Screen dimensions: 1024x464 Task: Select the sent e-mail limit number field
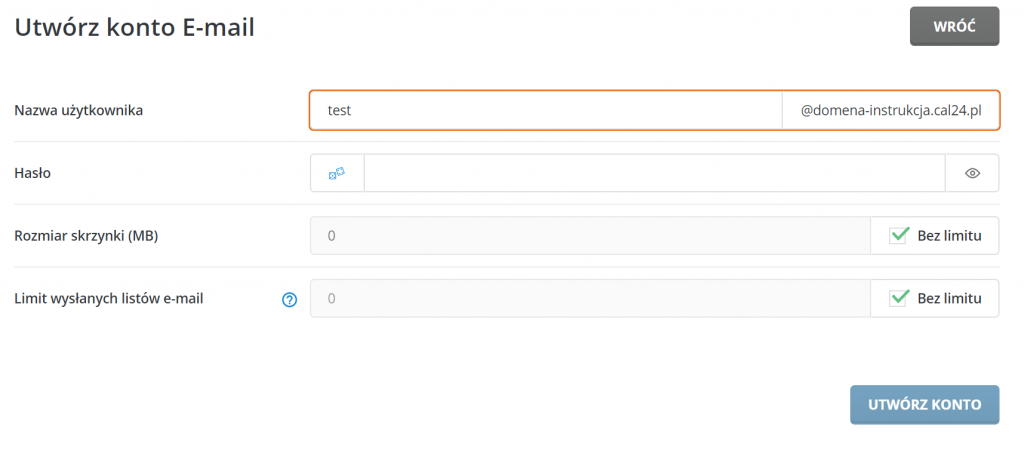click(590, 298)
